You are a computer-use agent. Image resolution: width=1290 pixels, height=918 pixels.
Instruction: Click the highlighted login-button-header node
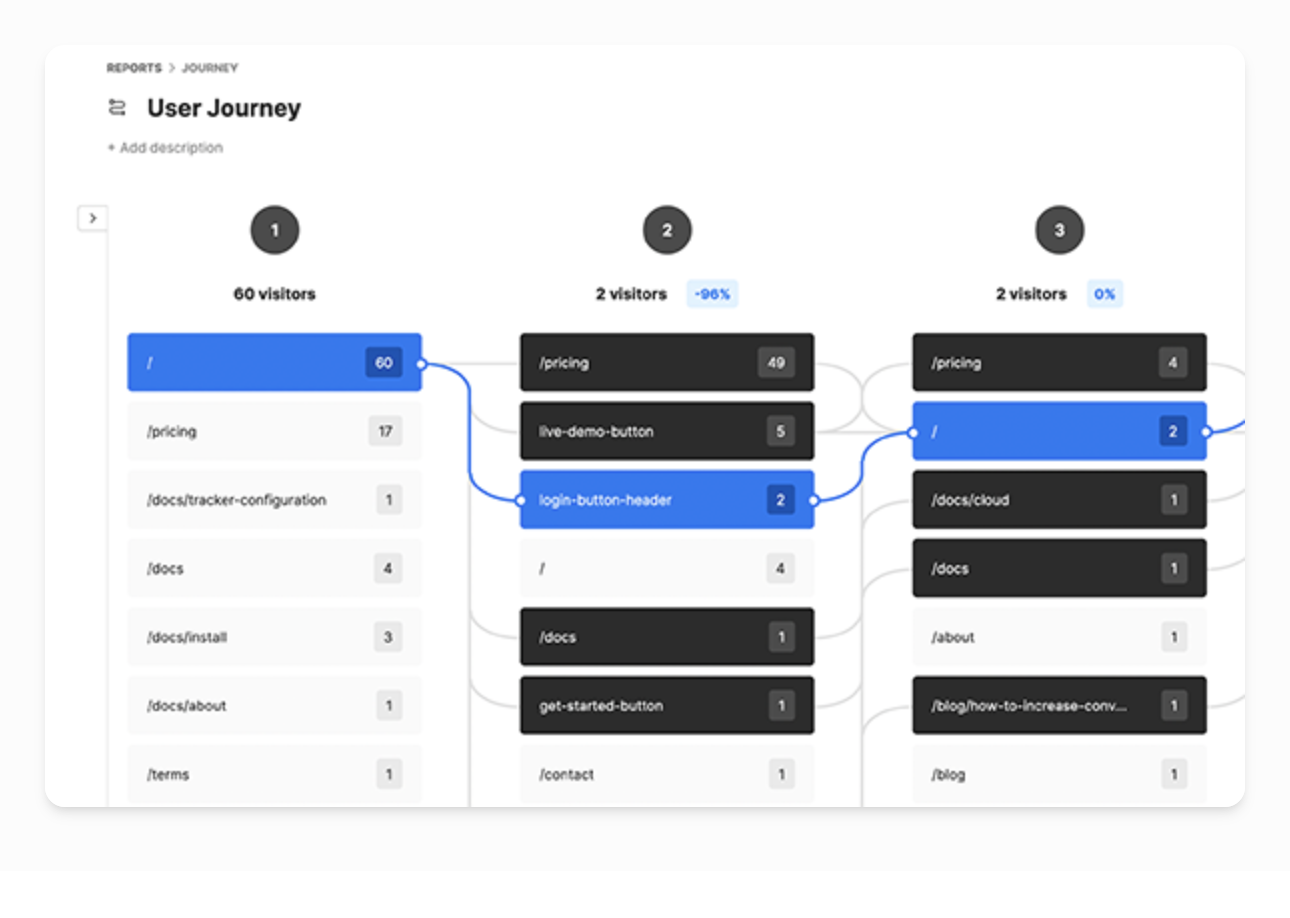(666, 500)
